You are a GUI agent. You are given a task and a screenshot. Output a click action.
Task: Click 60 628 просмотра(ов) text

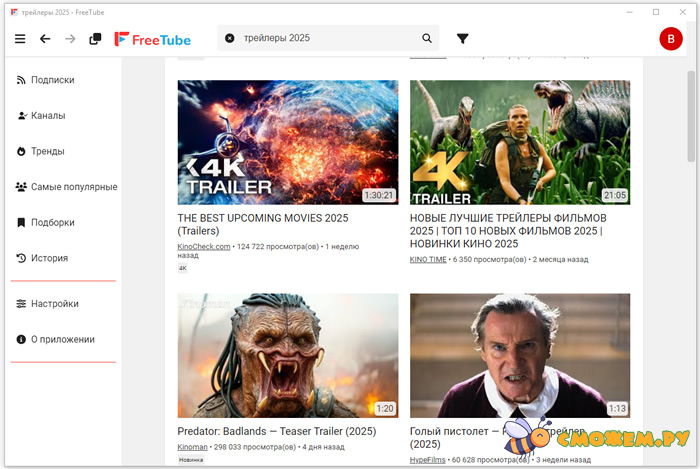tap(491, 460)
